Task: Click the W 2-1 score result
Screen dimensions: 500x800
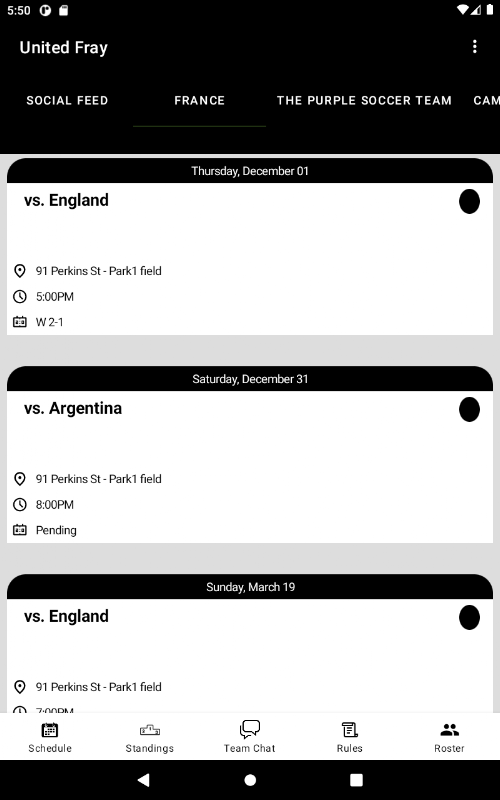Action: [x=49, y=322]
